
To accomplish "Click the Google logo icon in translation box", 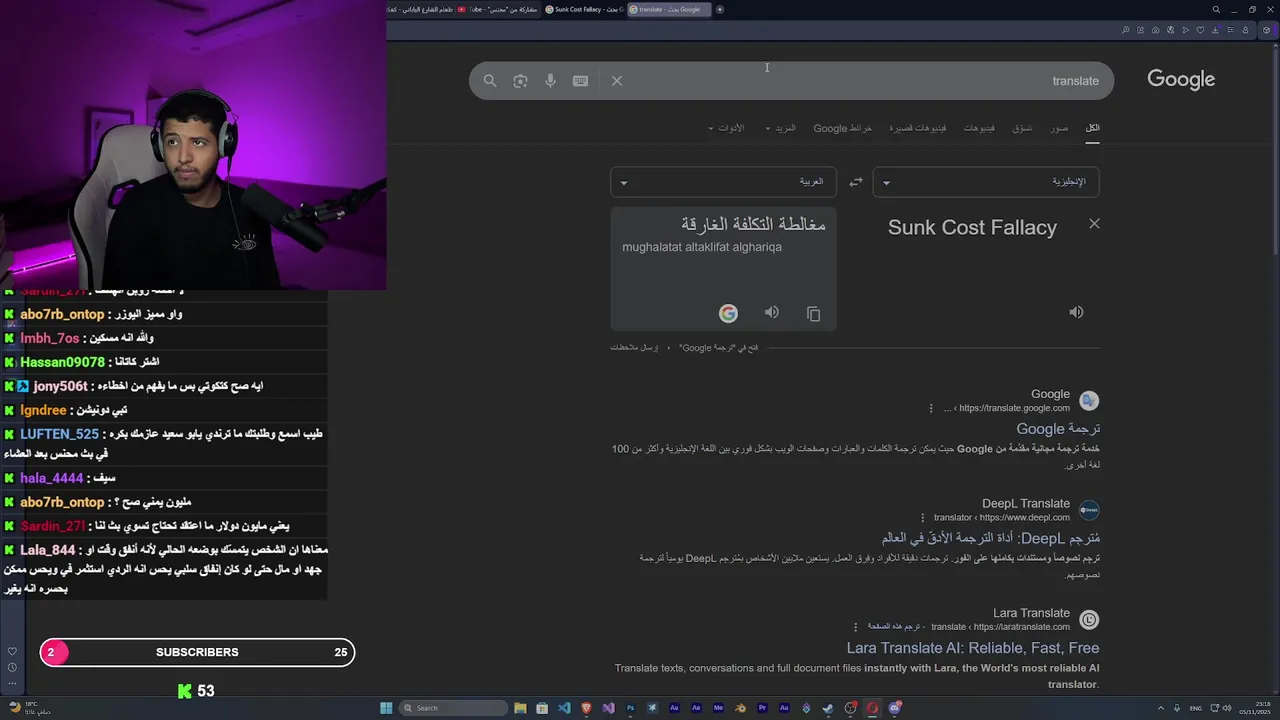I will click(728, 314).
